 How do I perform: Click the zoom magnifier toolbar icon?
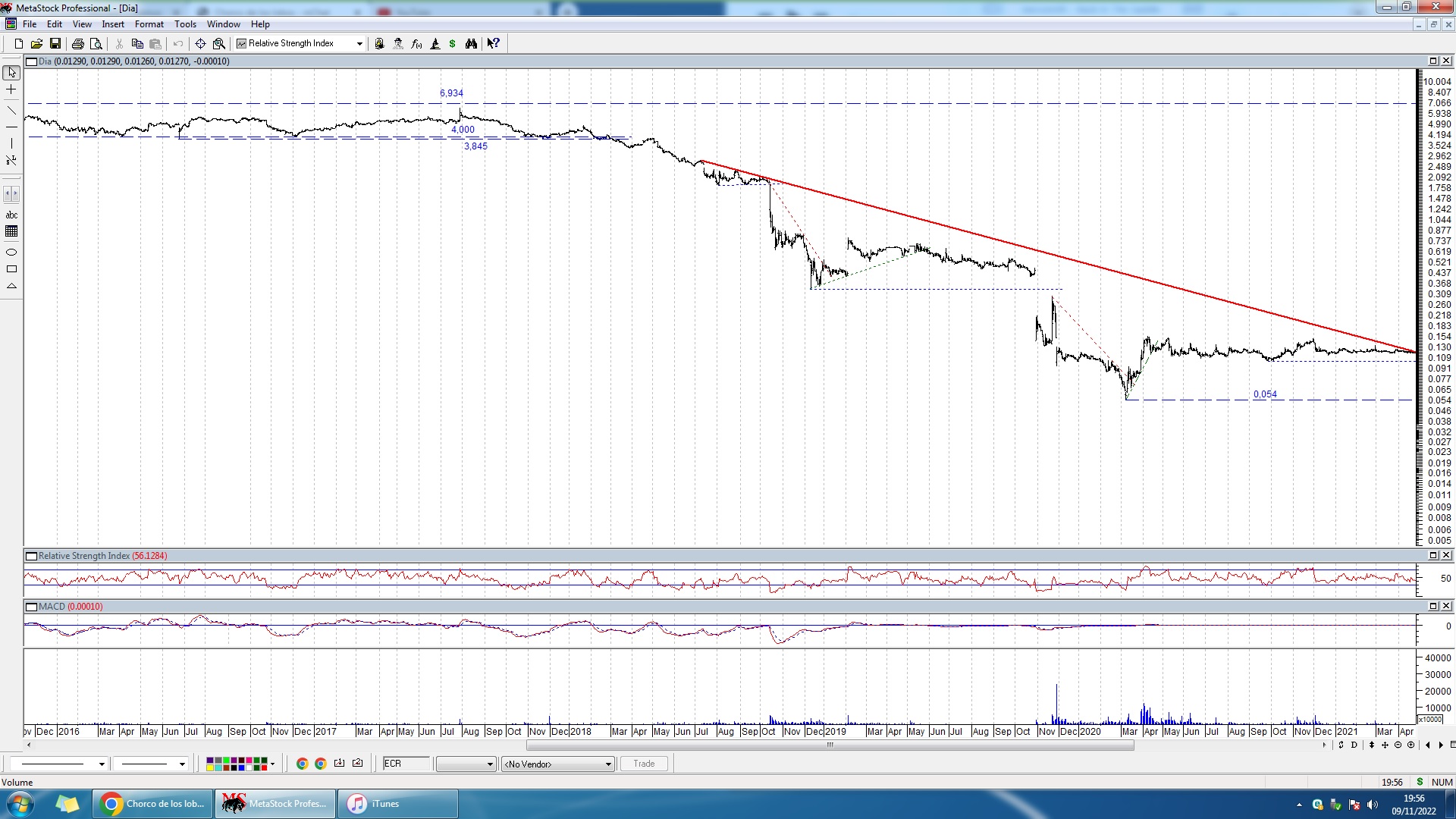tap(219, 44)
